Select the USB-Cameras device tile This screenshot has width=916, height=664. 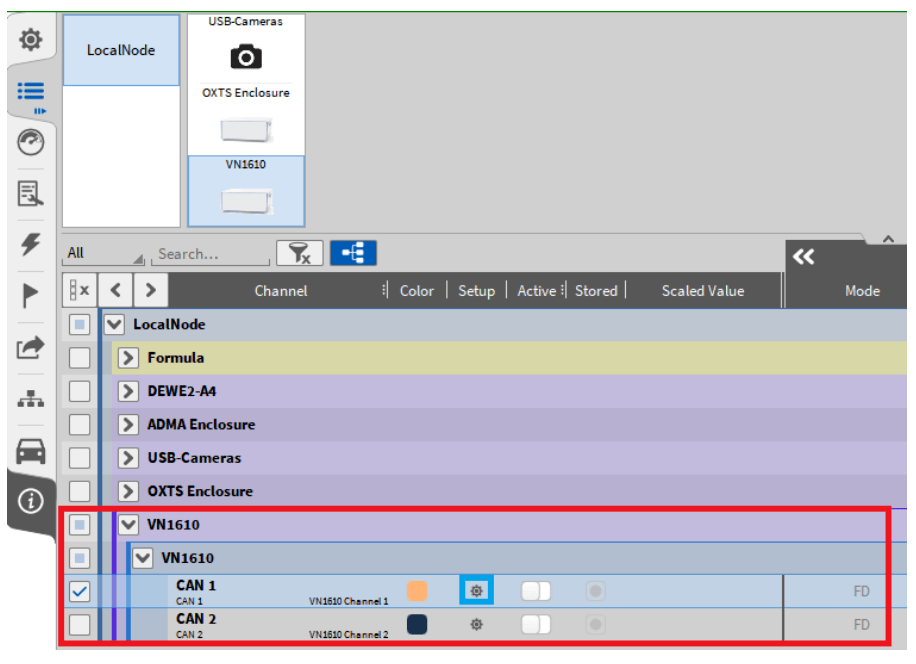click(x=246, y=47)
